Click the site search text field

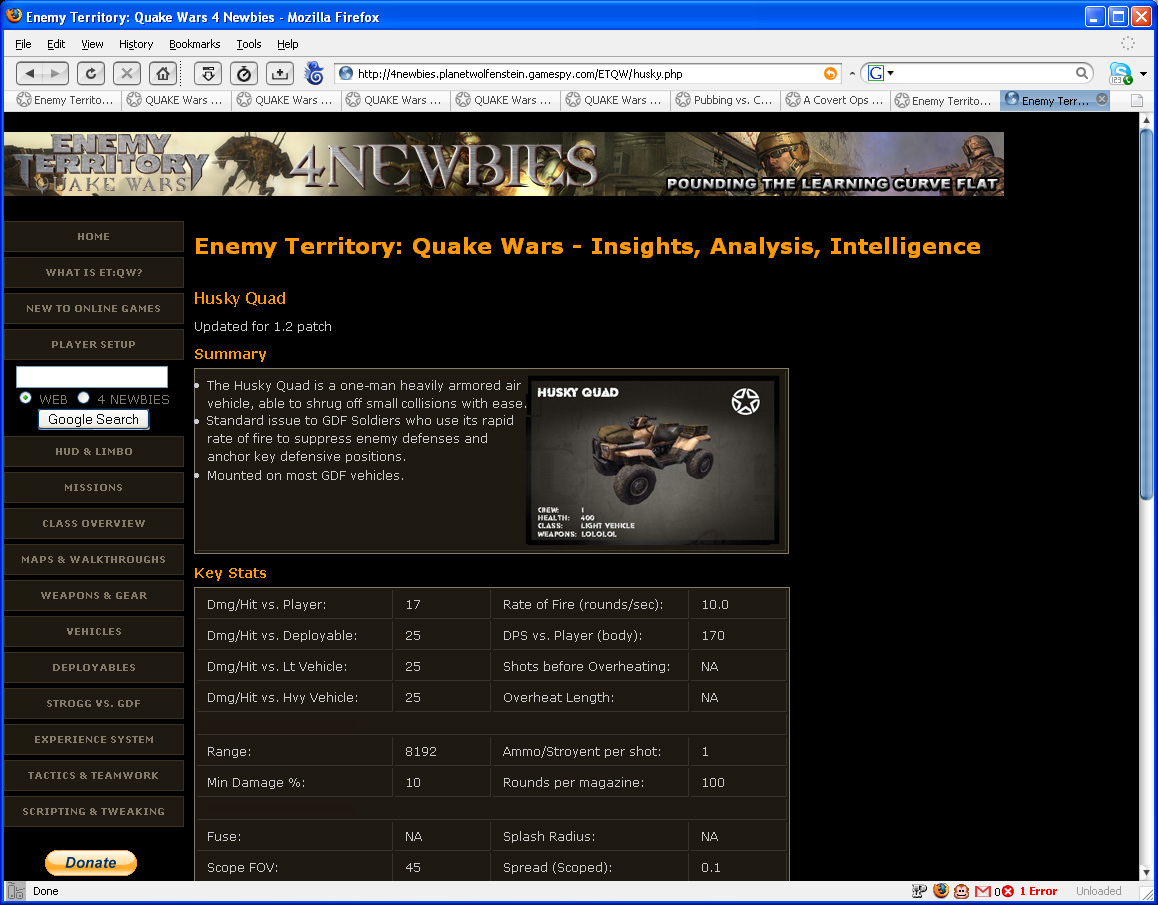coord(92,377)
